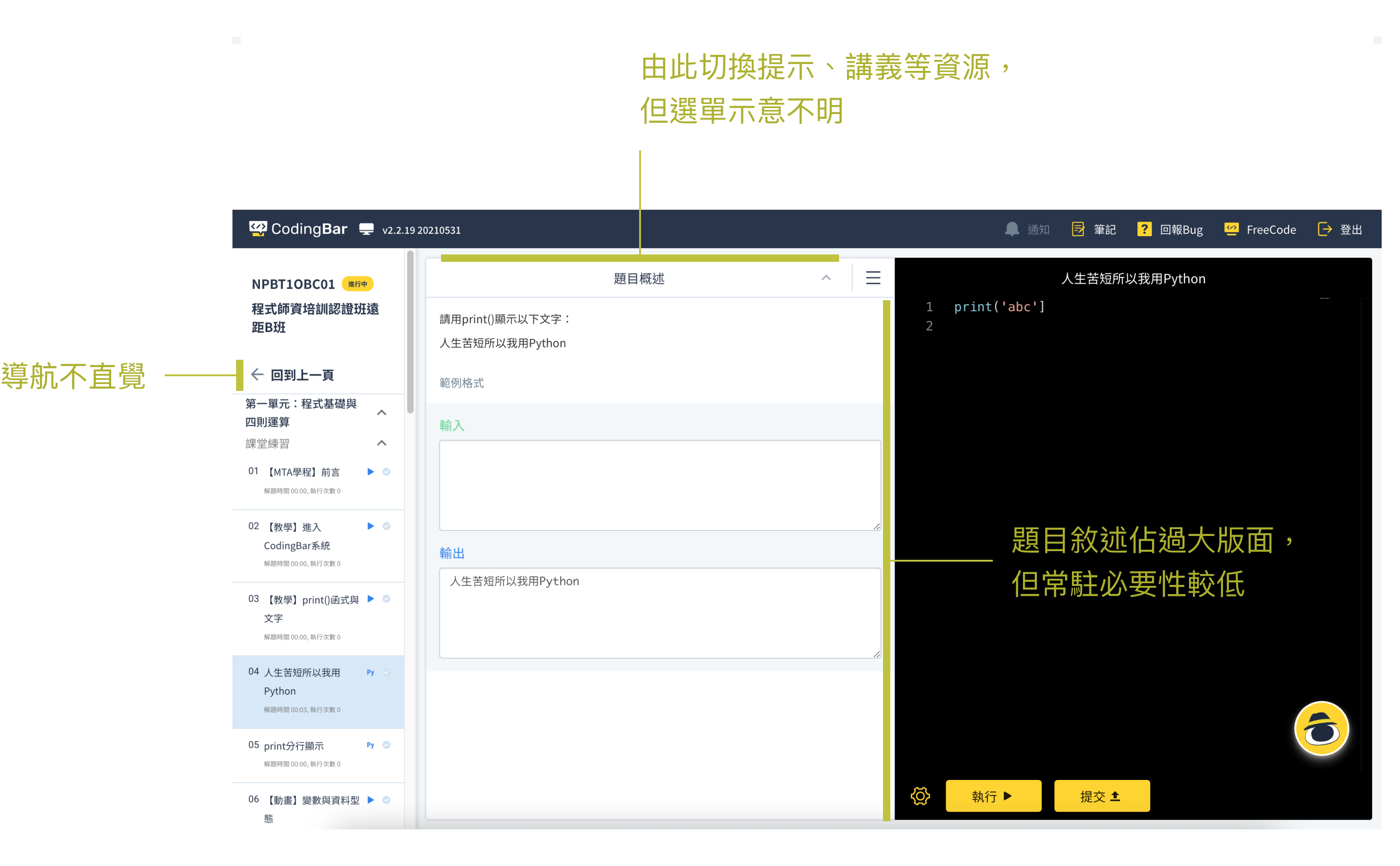Collapse 第一單元 unit section chevron
Viewport: 1400px width, 866px height.
coord(382,412)
